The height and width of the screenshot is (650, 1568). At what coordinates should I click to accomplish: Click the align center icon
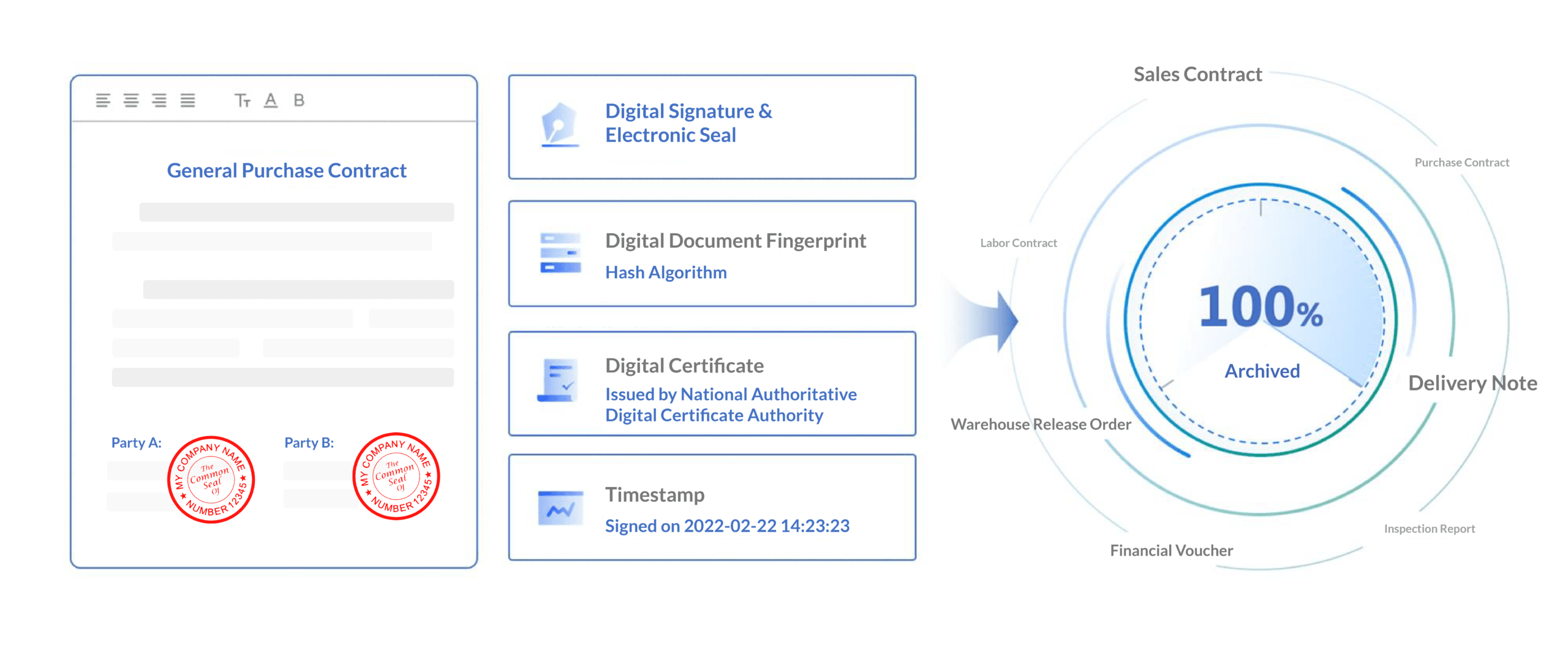click(x=131, y=100)
